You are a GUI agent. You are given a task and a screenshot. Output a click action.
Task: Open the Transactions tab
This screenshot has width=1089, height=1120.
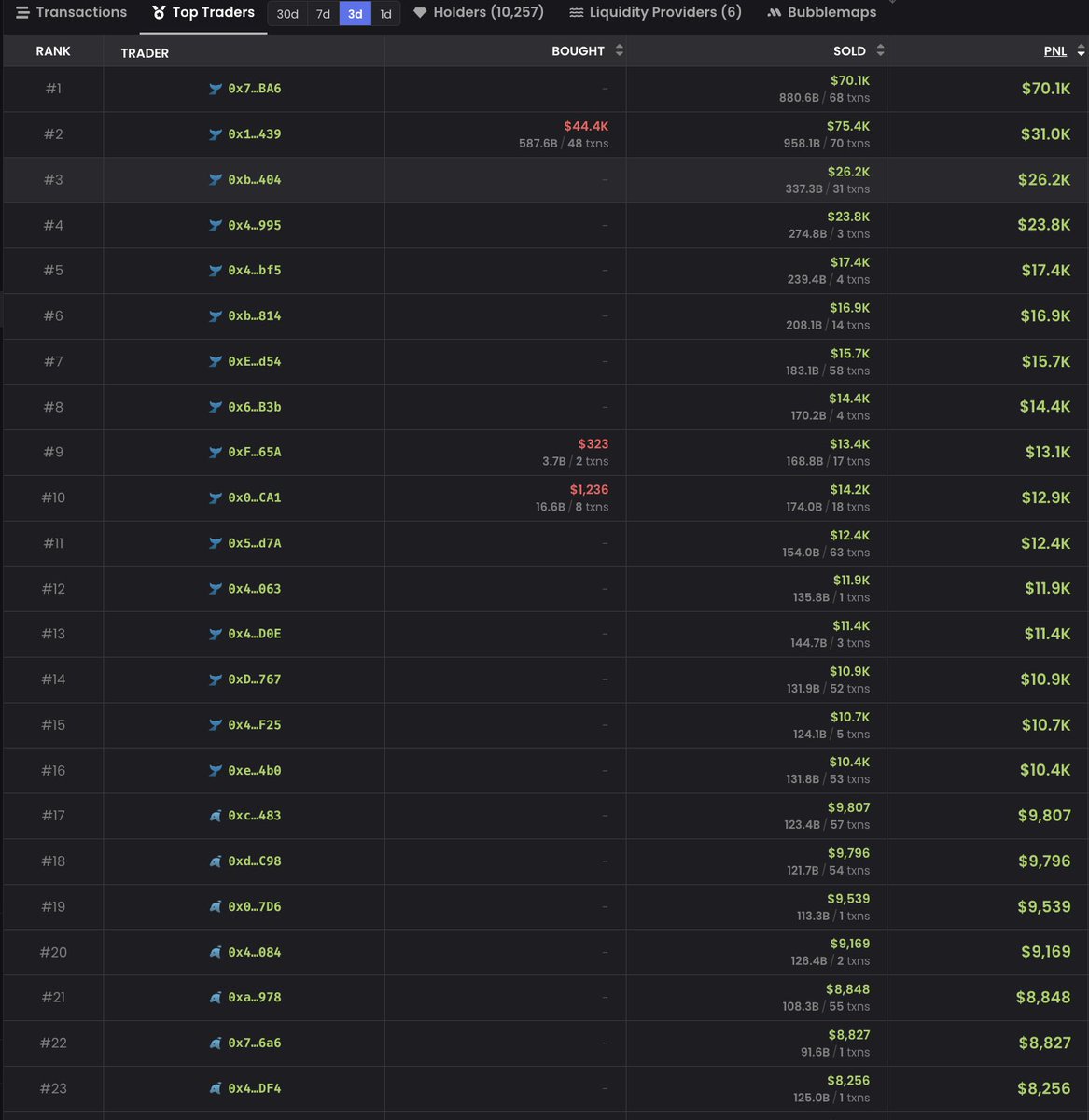coord(71,12)
